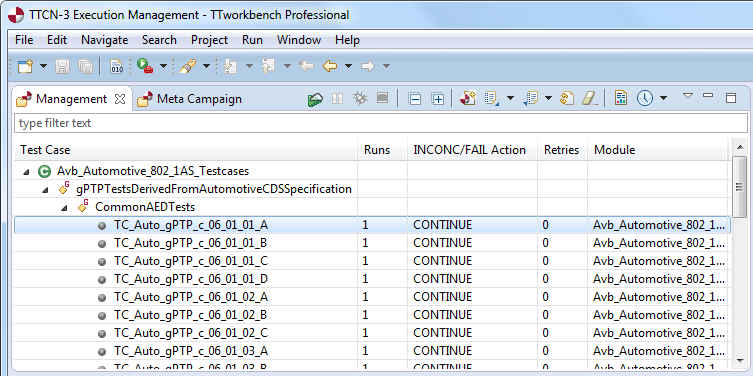
Task: Click the flashlight Search icon
Action: [x=188, y=66]
